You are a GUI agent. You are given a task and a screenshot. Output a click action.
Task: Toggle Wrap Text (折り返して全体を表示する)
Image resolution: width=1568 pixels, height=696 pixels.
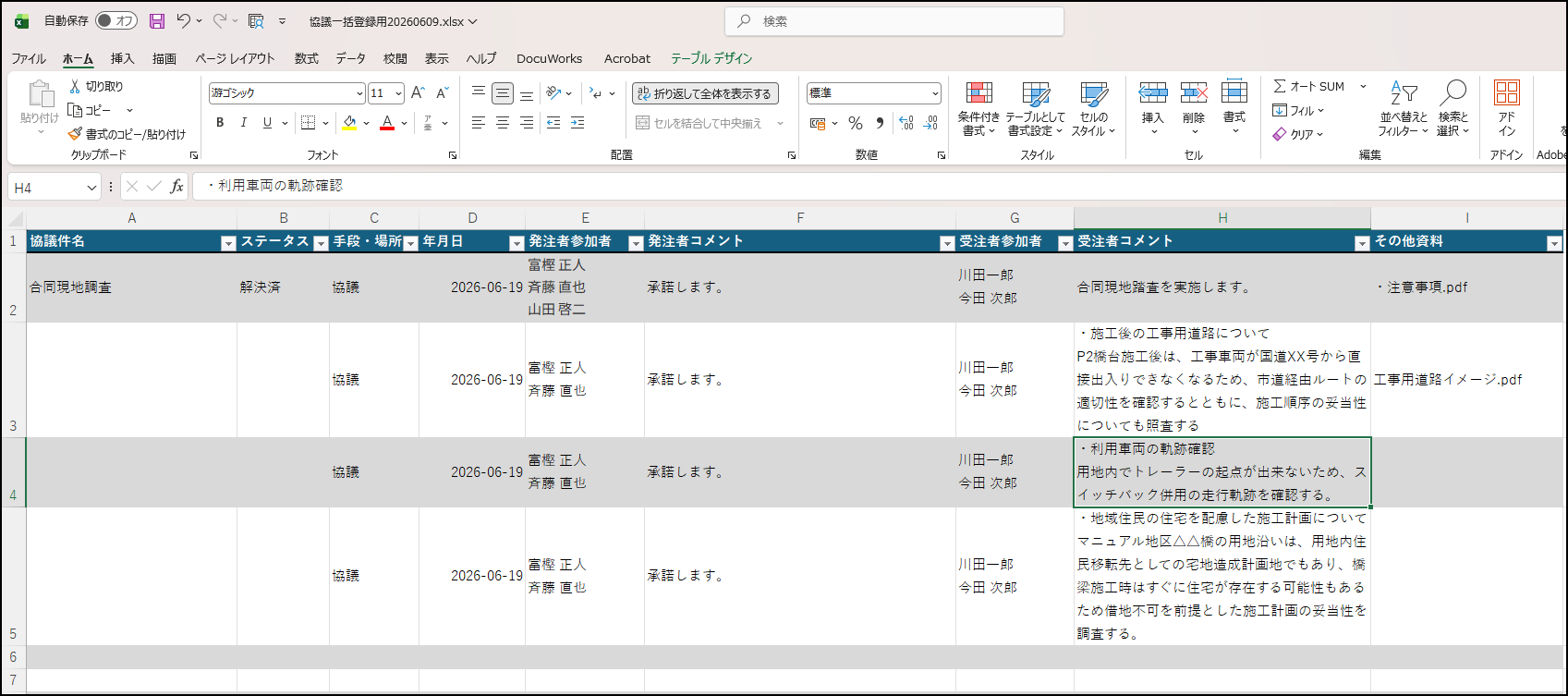(x=705, y=93)
